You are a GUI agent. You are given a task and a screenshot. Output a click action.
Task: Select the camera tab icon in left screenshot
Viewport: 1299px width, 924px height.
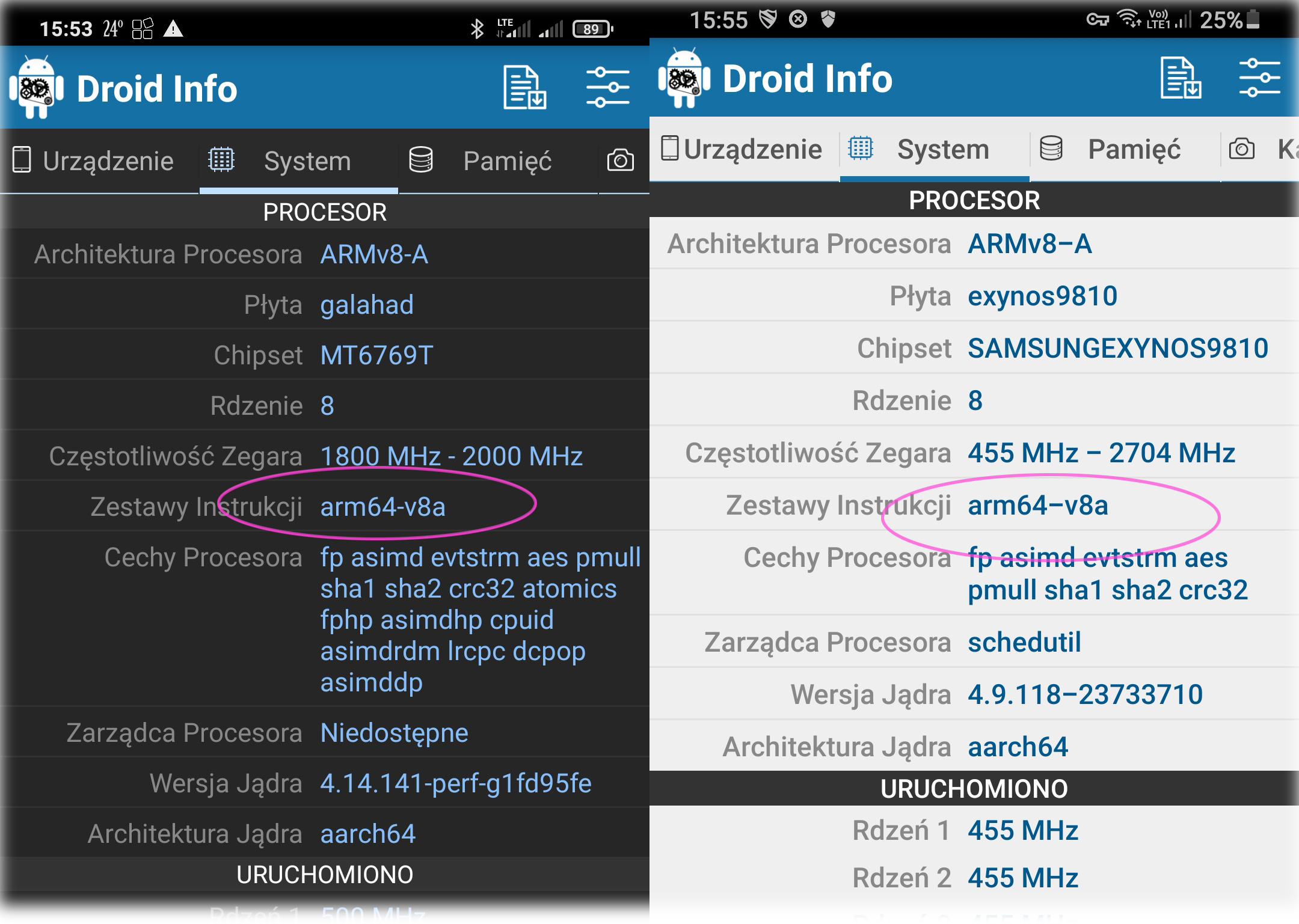pyautogui.click(x=621, y=161)
